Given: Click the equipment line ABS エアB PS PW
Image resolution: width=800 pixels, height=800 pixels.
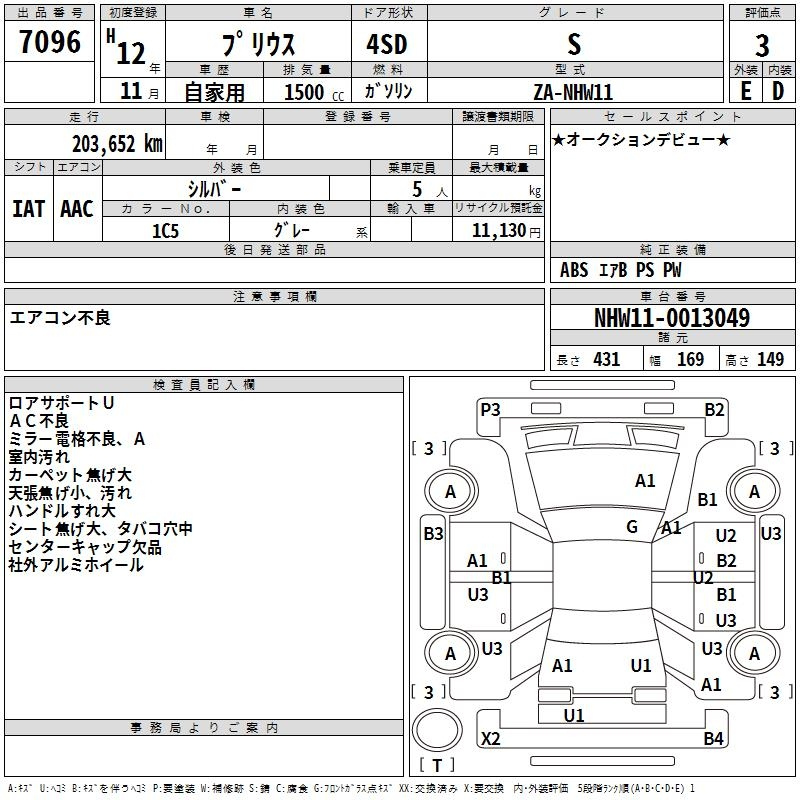Looking at the screenshot, I should [620, 270].
